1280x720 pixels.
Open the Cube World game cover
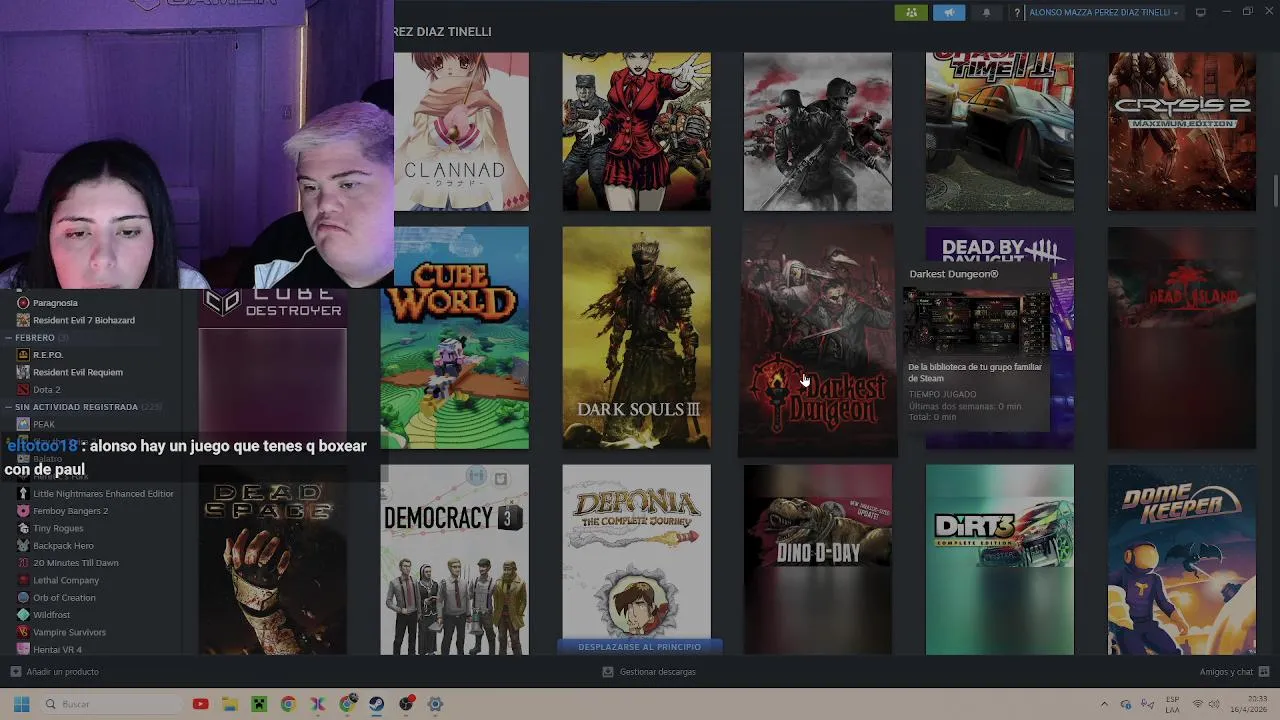(x=454, y=338)
